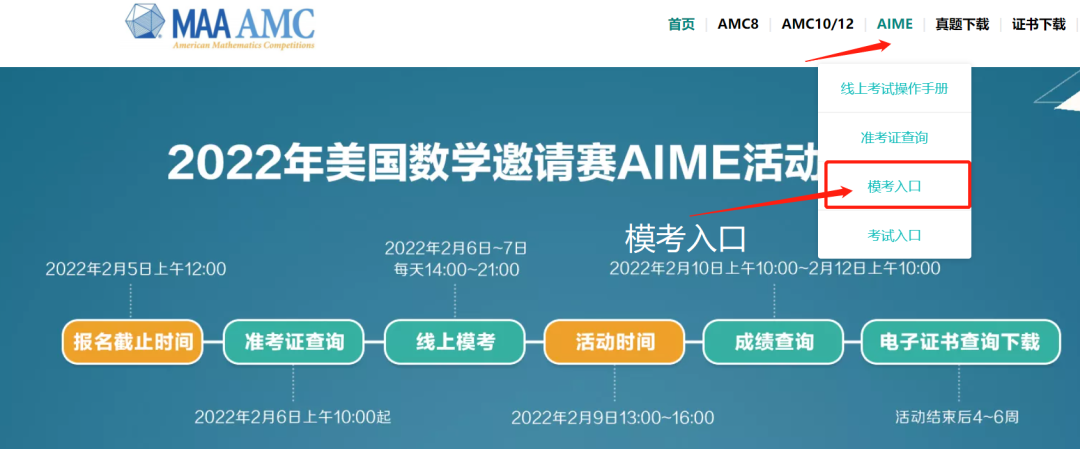1080x449 pixels.
Task: Open the AMC10/12 navigation item
Action: click(818, 25)
